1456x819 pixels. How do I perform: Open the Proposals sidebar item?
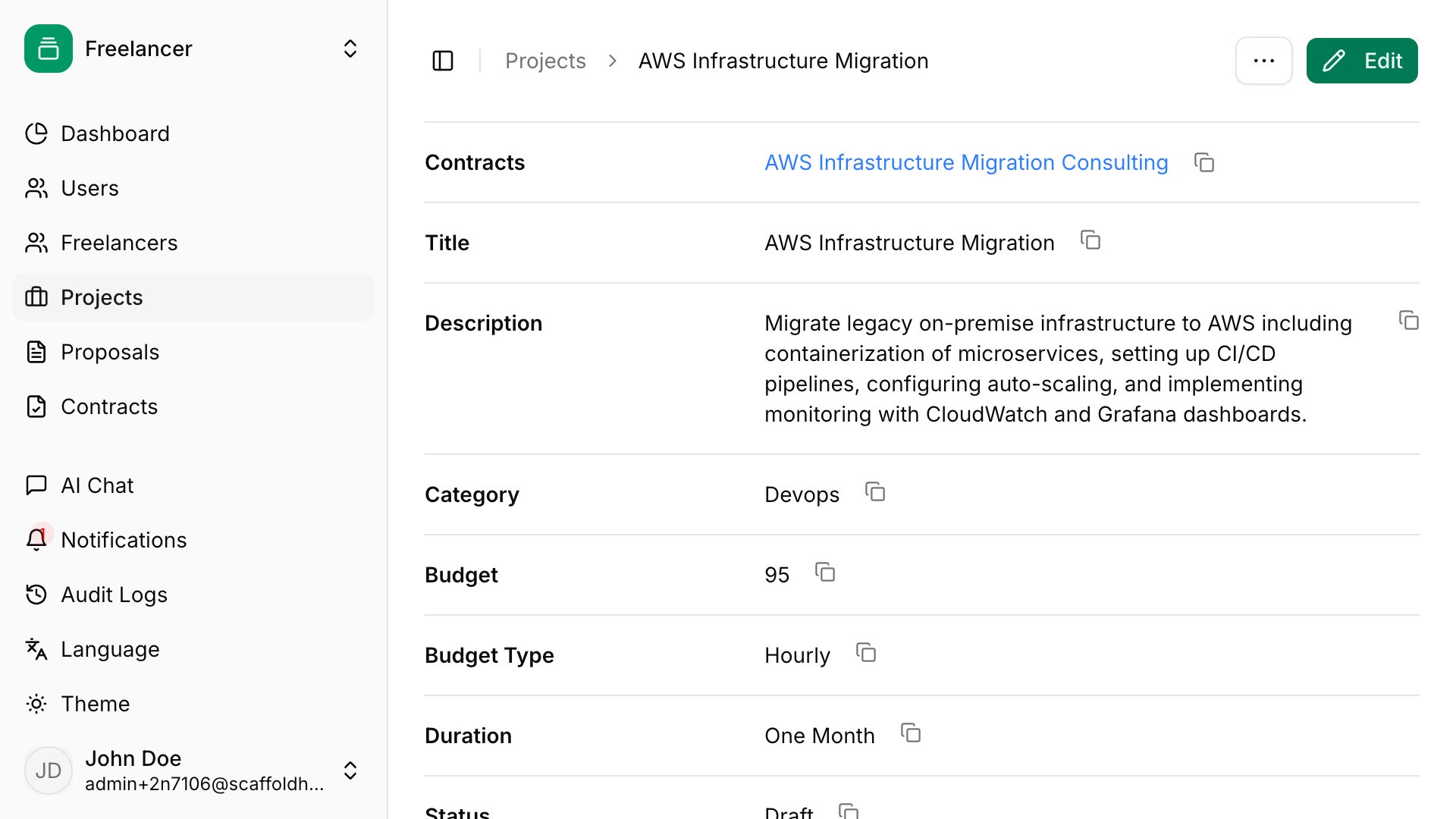tap(110, 352)
